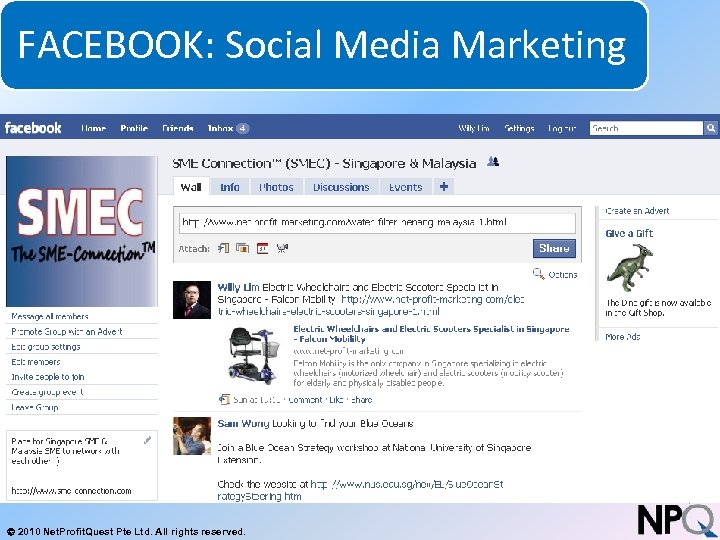
Task: Click the Log out link
Action: coord(562,128)
